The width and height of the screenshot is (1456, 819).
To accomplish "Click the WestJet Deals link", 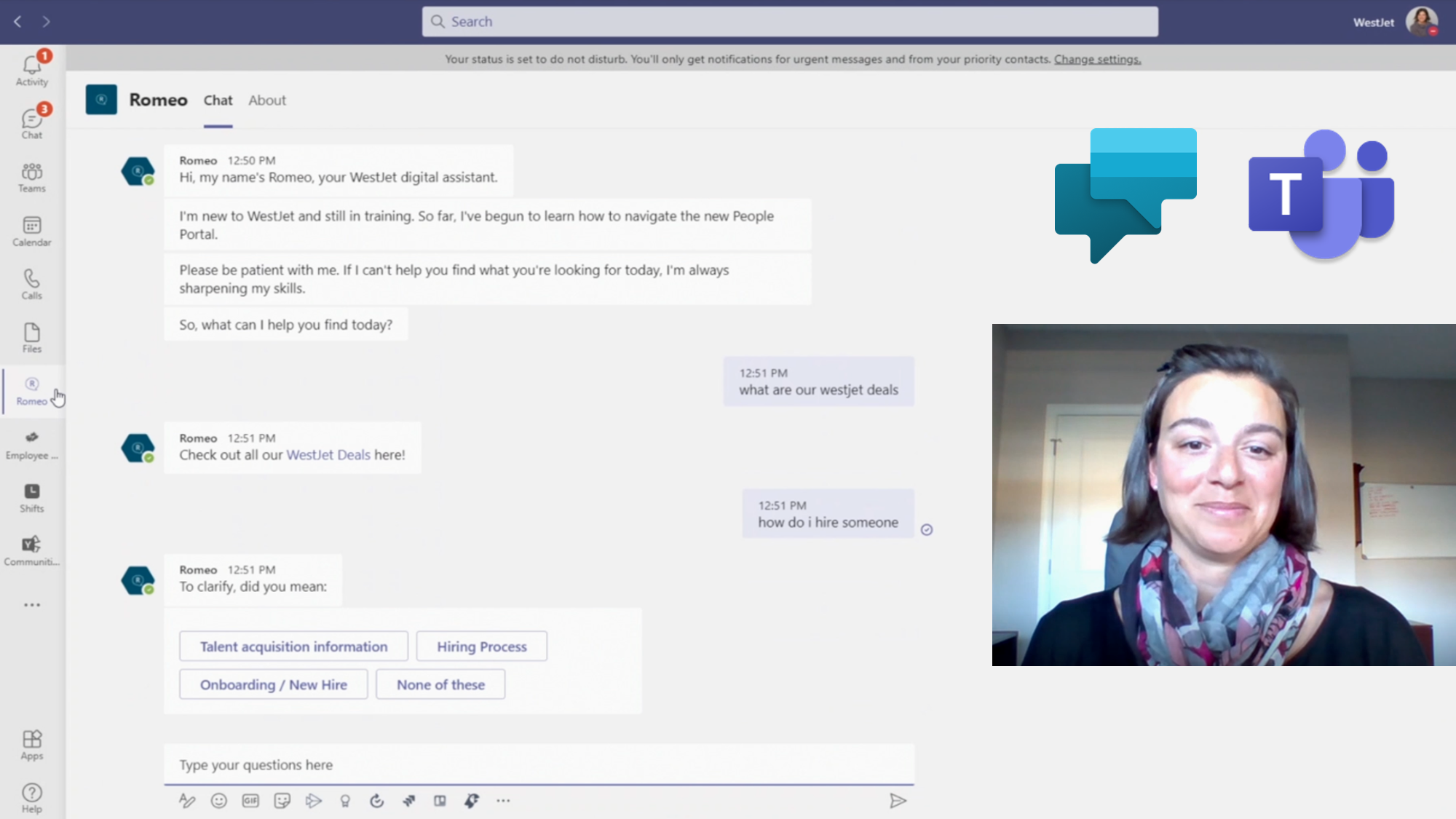I will tap(328, 455).
